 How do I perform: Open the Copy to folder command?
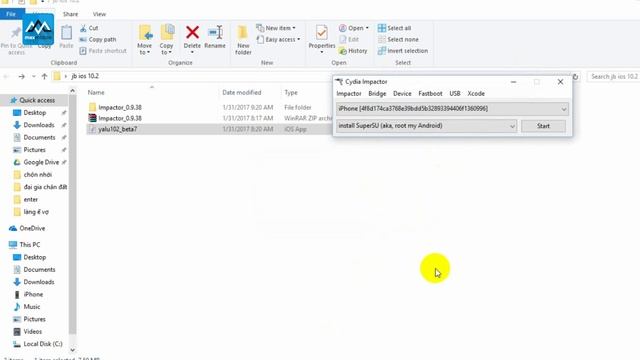pyautogui.click(x=167, y=40)
